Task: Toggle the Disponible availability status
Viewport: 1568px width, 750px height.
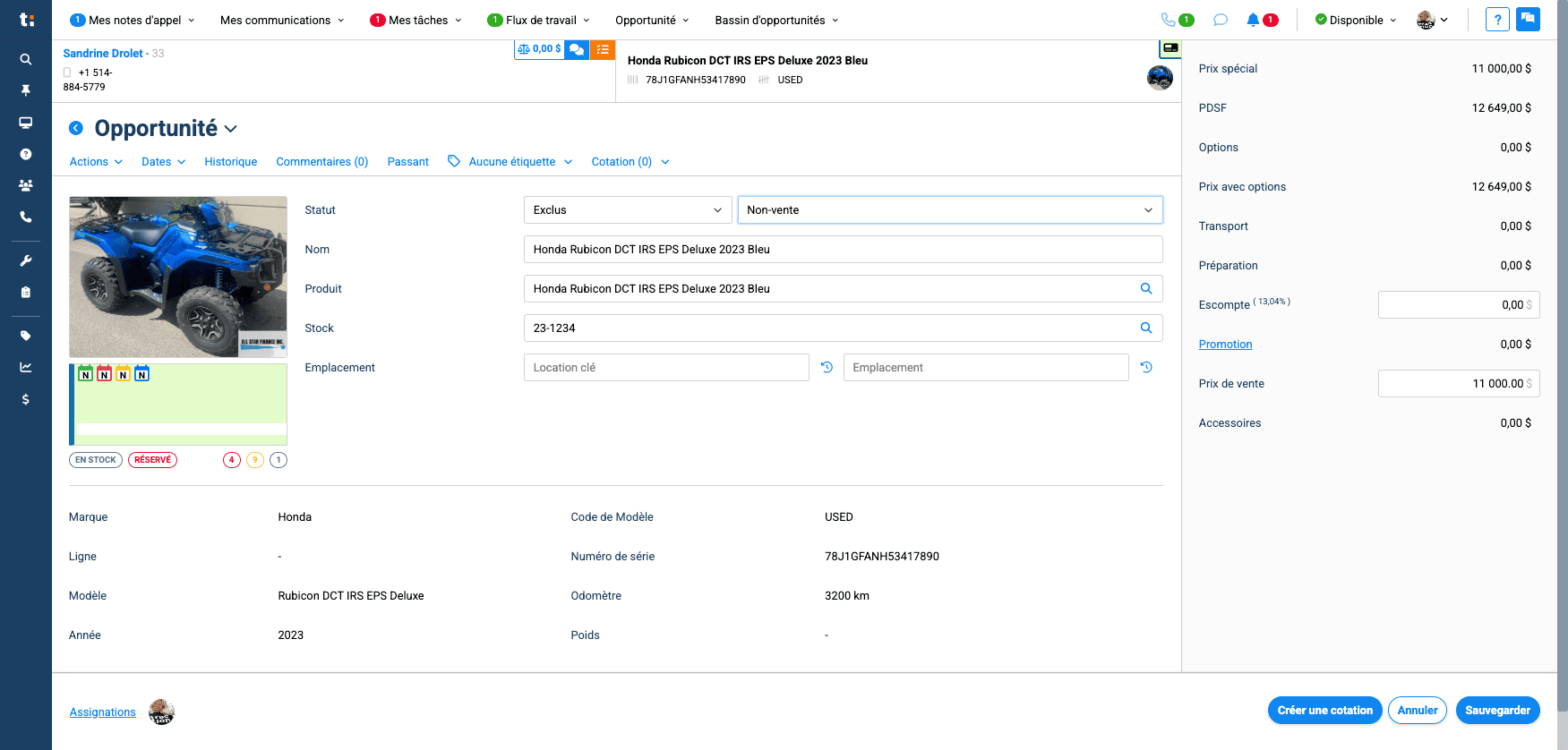Action: coord(1356,20)
